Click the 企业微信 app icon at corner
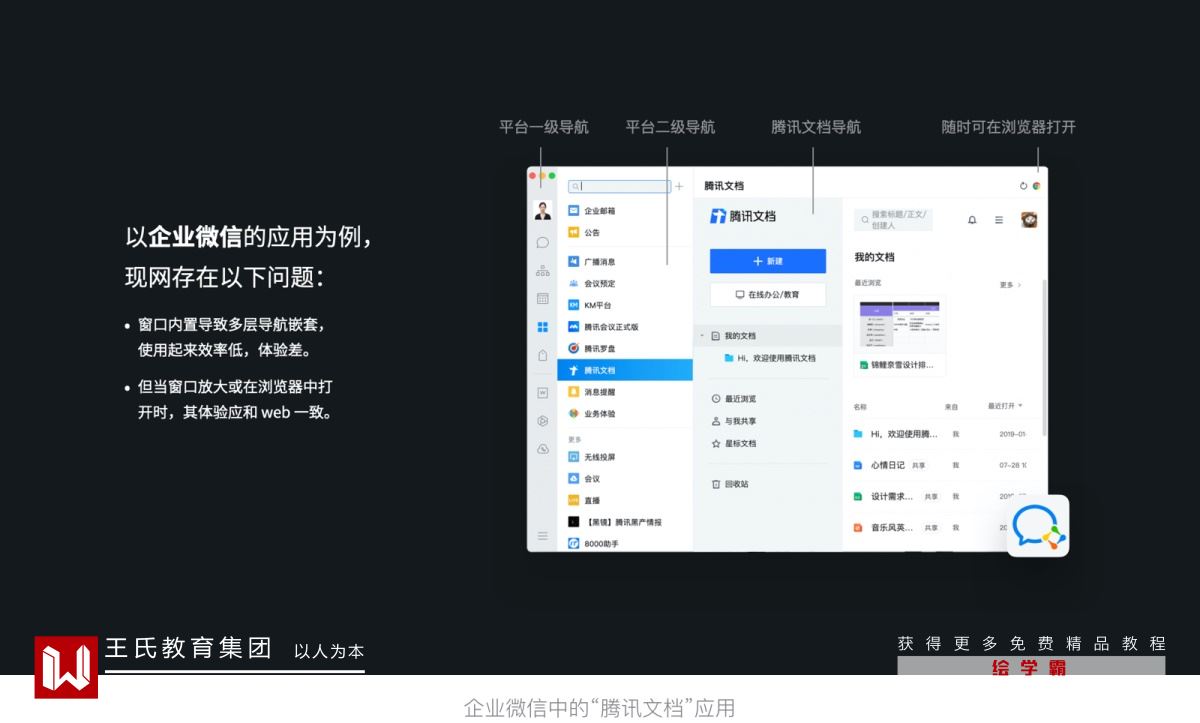This screenshot has width=1200, height=723. coord(1038,526)
